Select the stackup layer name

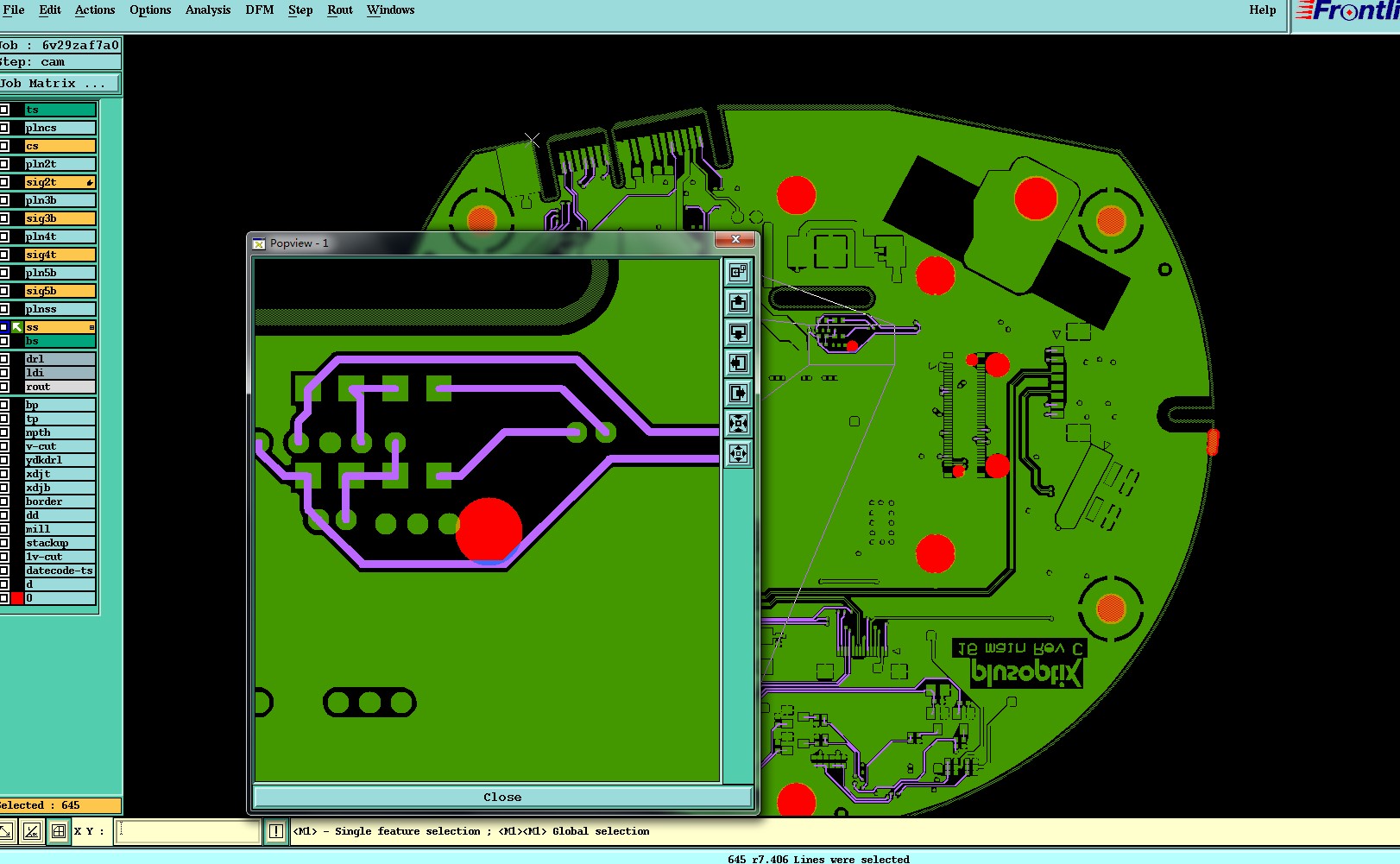tap(60, 543)
